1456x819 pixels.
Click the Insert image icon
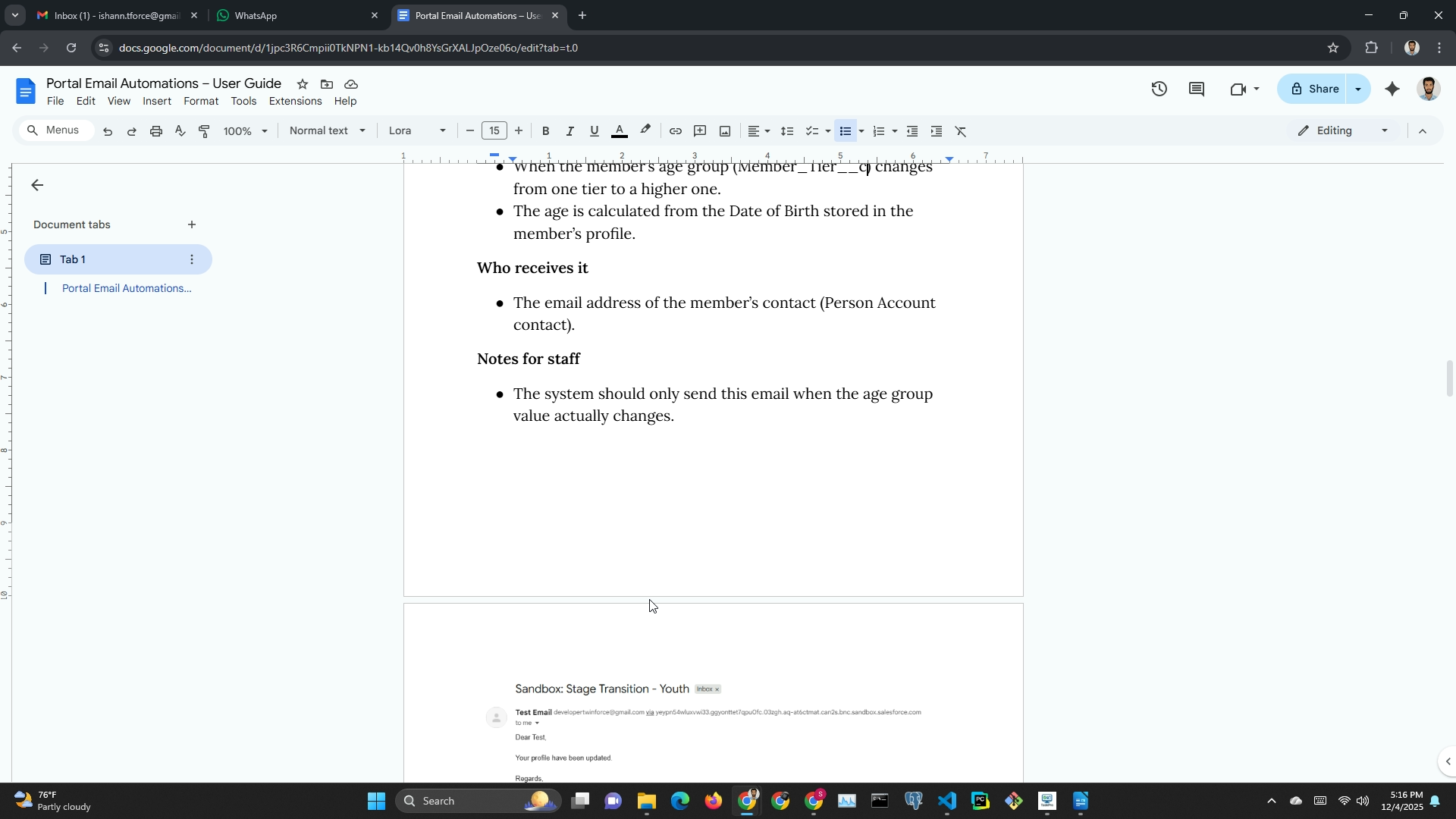pos(725,131)
